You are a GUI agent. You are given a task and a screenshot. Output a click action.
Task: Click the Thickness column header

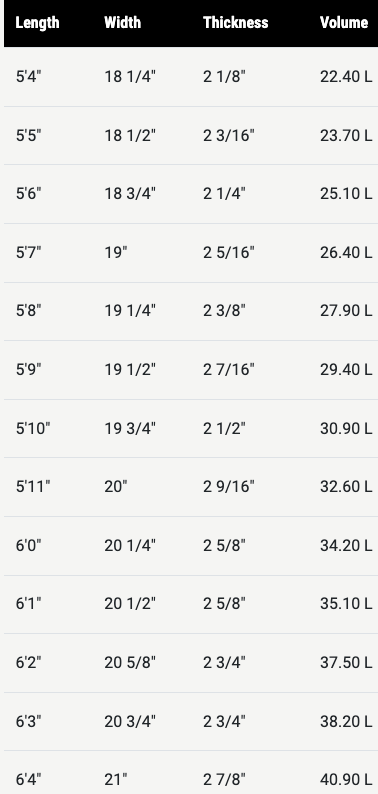(x=236, y=23)
